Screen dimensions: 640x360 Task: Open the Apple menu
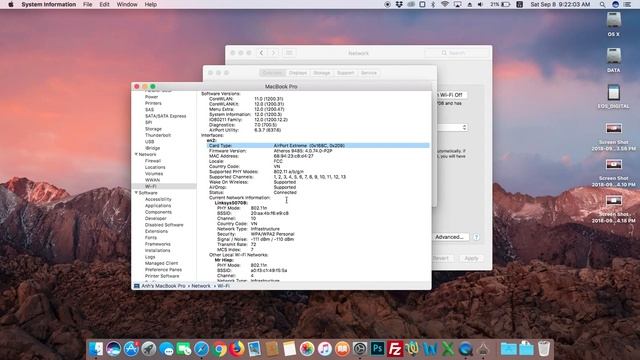point(11,4)
